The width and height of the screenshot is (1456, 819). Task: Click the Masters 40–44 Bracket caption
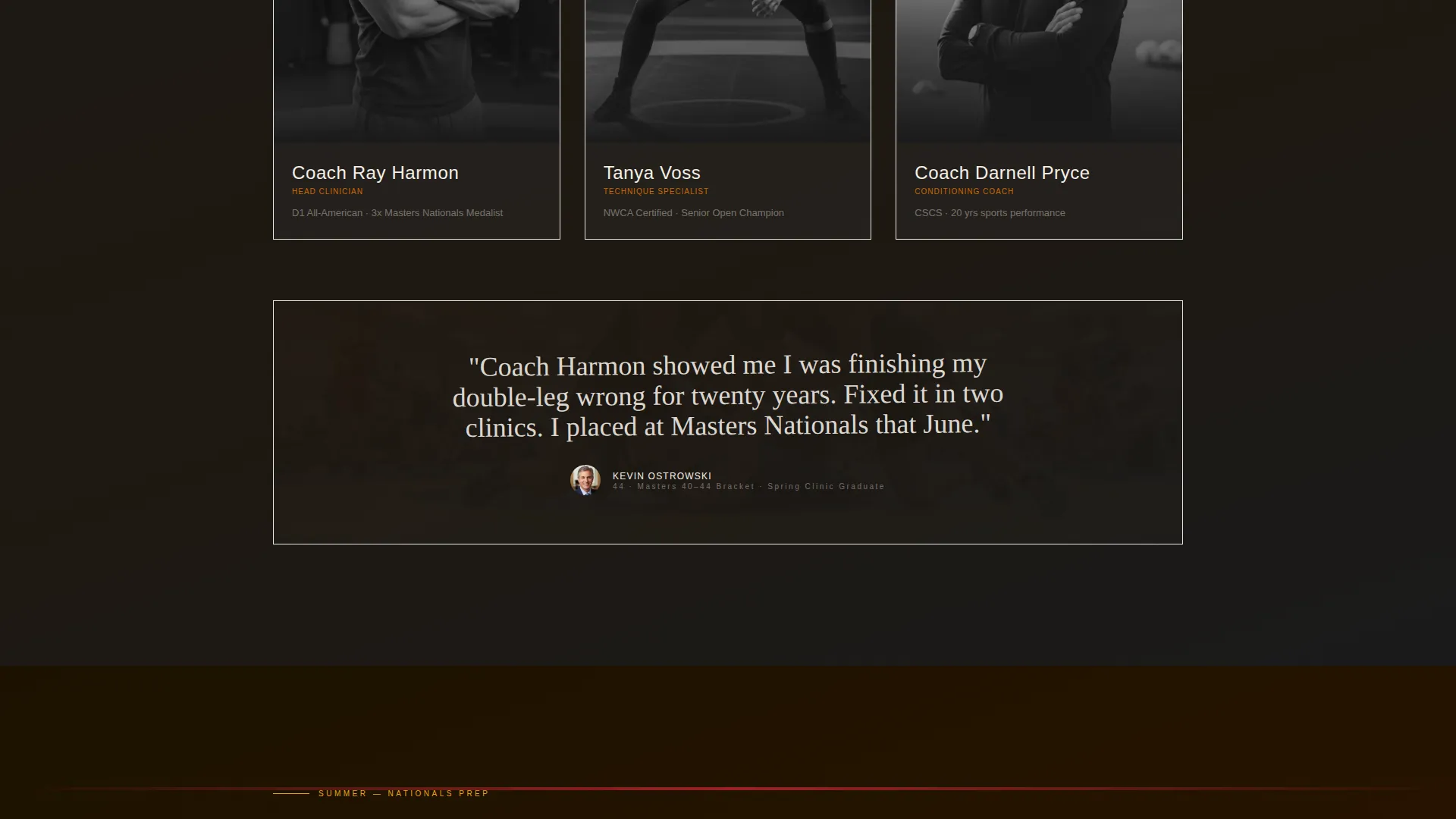tap(748, 487)
